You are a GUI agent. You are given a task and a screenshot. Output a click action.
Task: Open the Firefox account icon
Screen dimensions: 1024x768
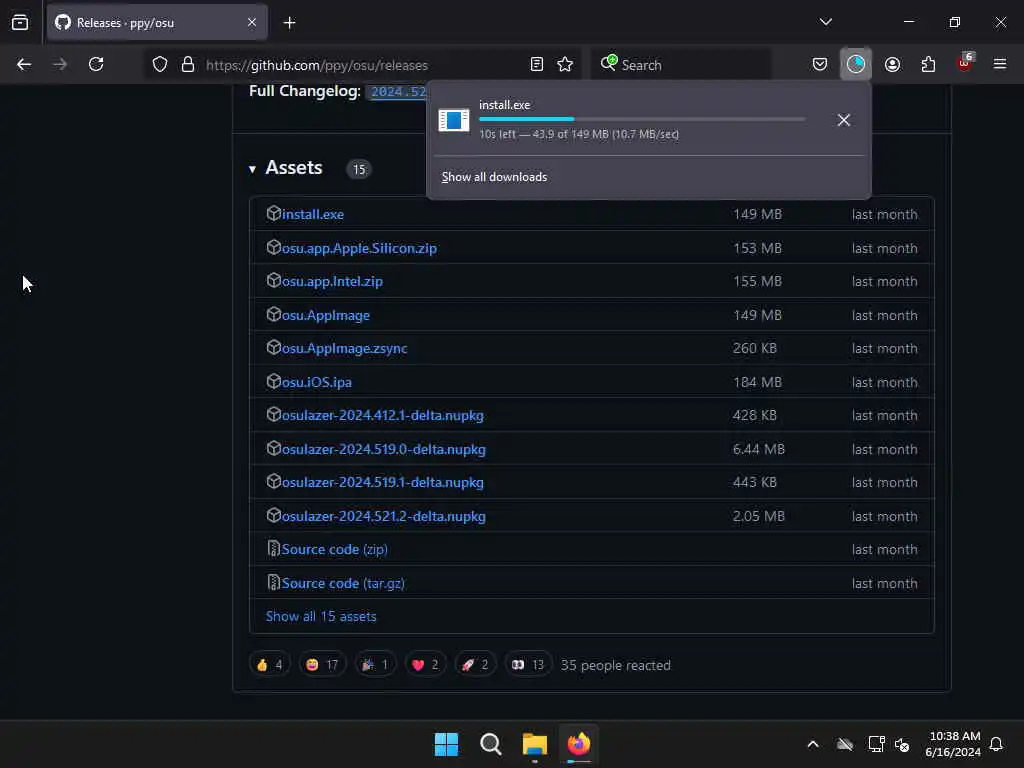point(892,64)
